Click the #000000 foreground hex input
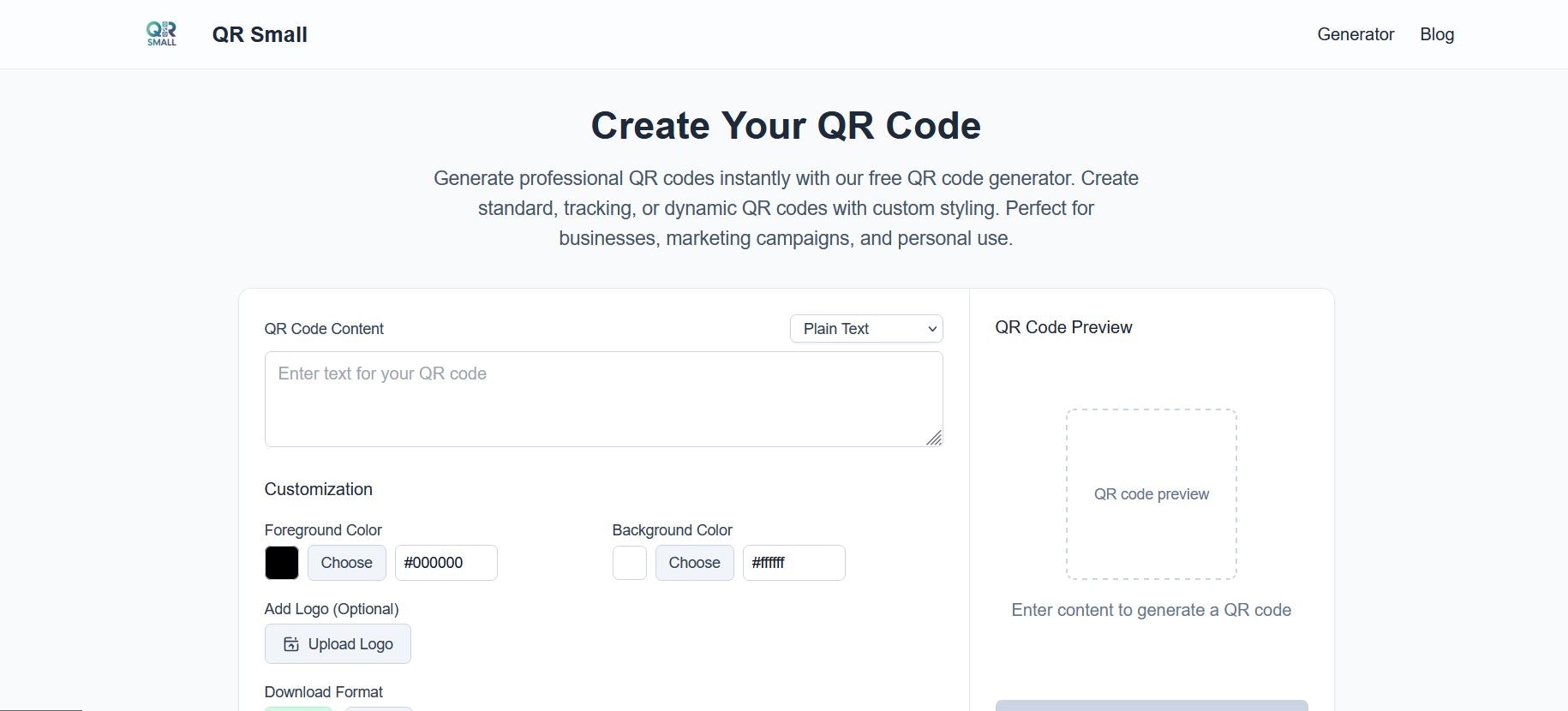 tap(446, 563)
